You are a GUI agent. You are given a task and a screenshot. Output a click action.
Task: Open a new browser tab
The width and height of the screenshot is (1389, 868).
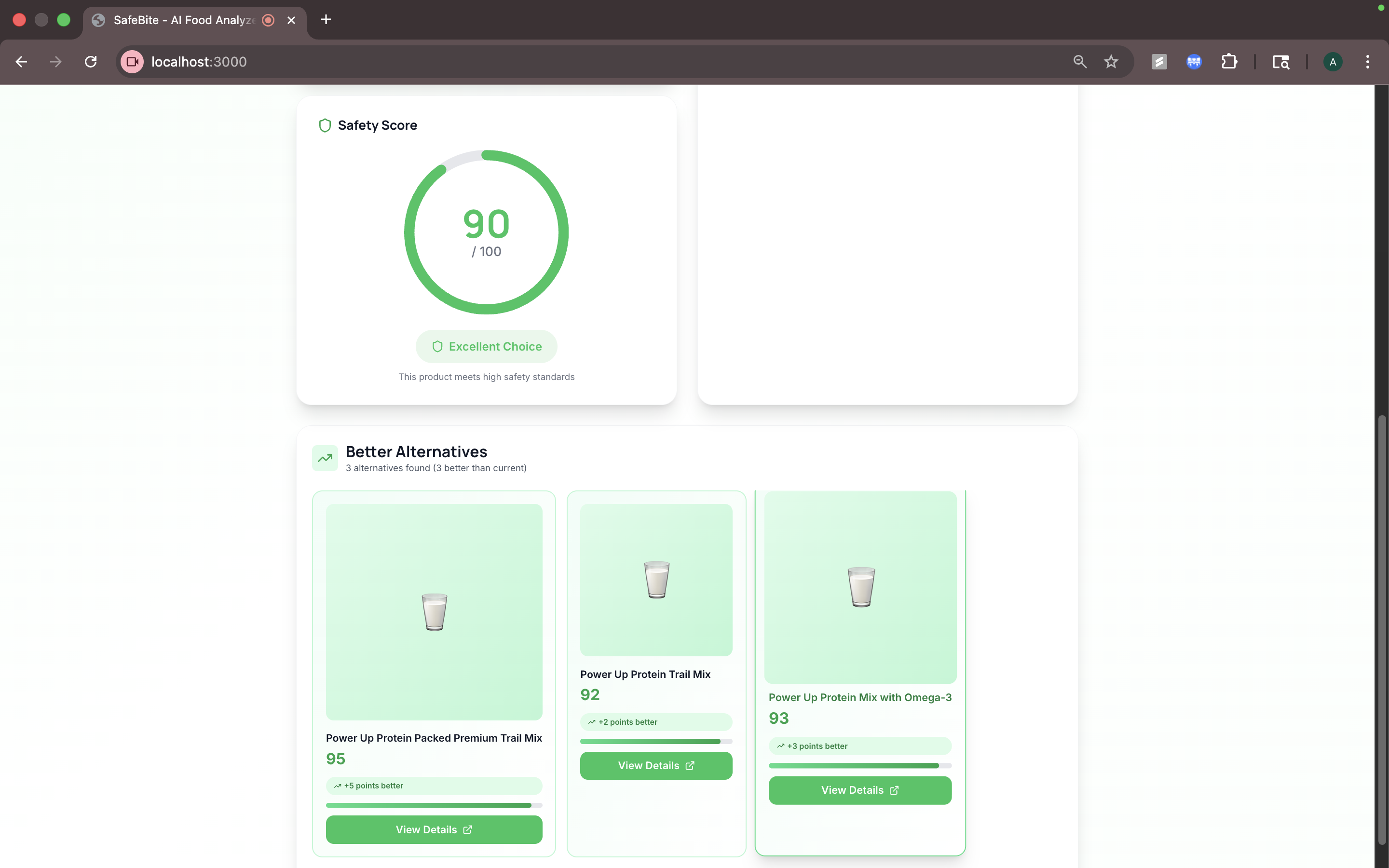point(326,19)
